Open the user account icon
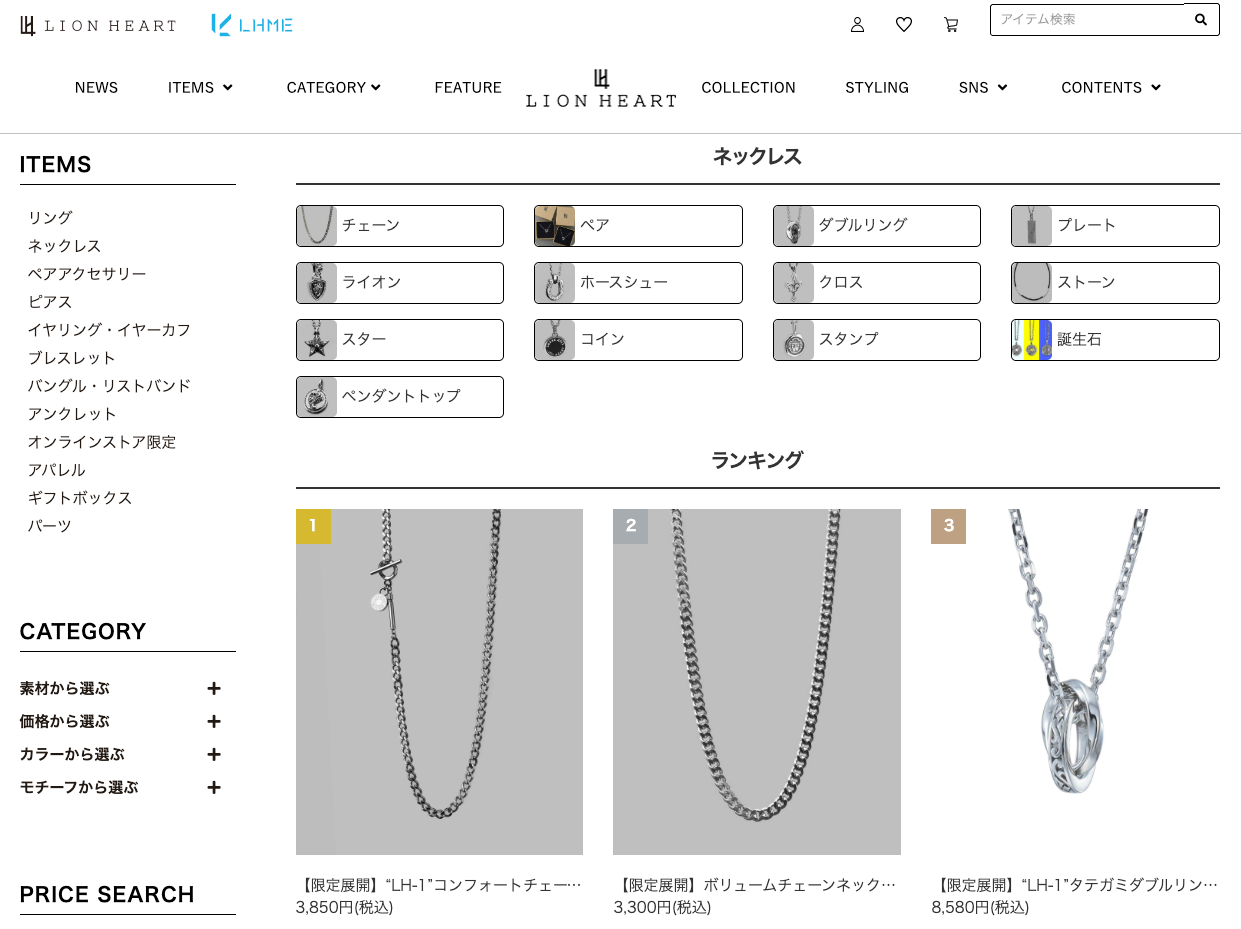Image resolution: width=1241 pixels, height=929 pixels. click(x=857, y=25)
